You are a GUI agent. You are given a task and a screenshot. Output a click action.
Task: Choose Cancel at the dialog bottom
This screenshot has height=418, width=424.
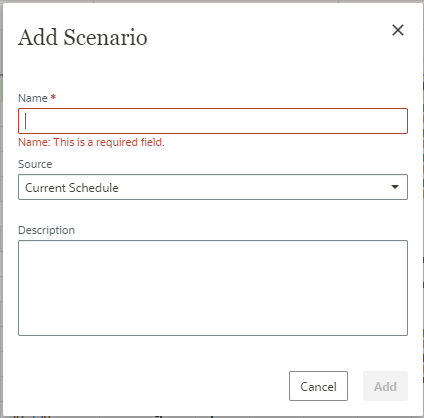[318, 386]
